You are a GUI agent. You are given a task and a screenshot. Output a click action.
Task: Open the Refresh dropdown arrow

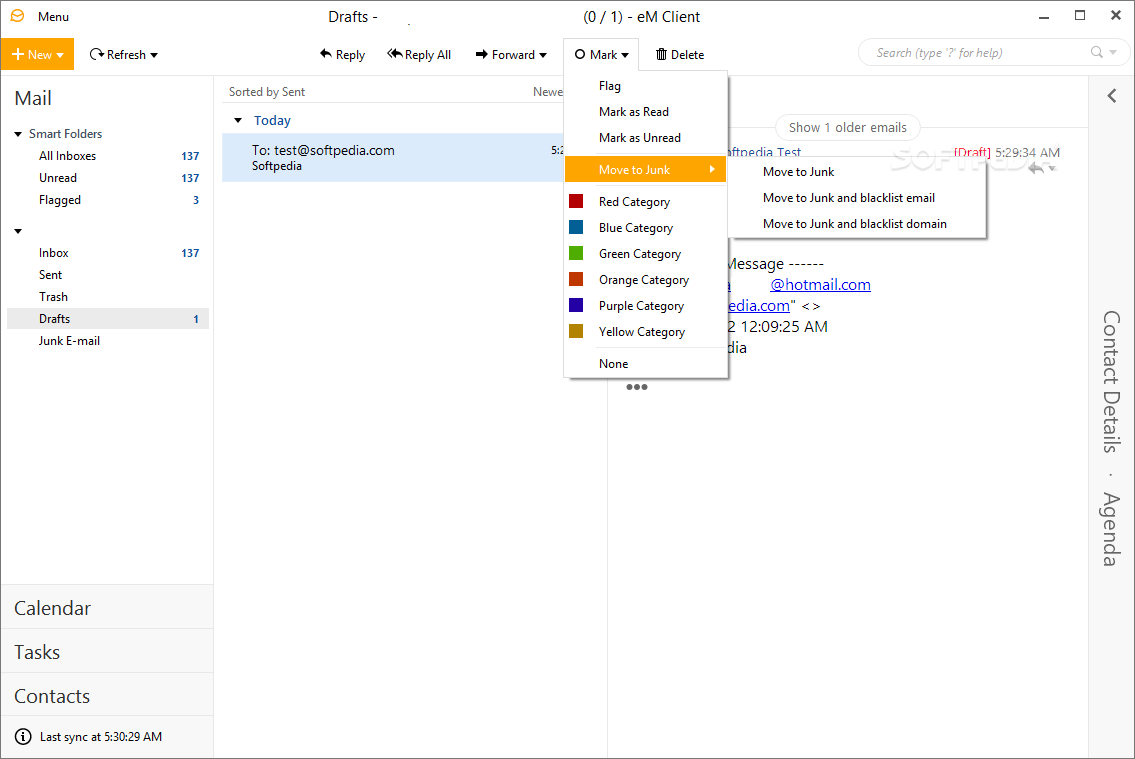coord(154,55)
